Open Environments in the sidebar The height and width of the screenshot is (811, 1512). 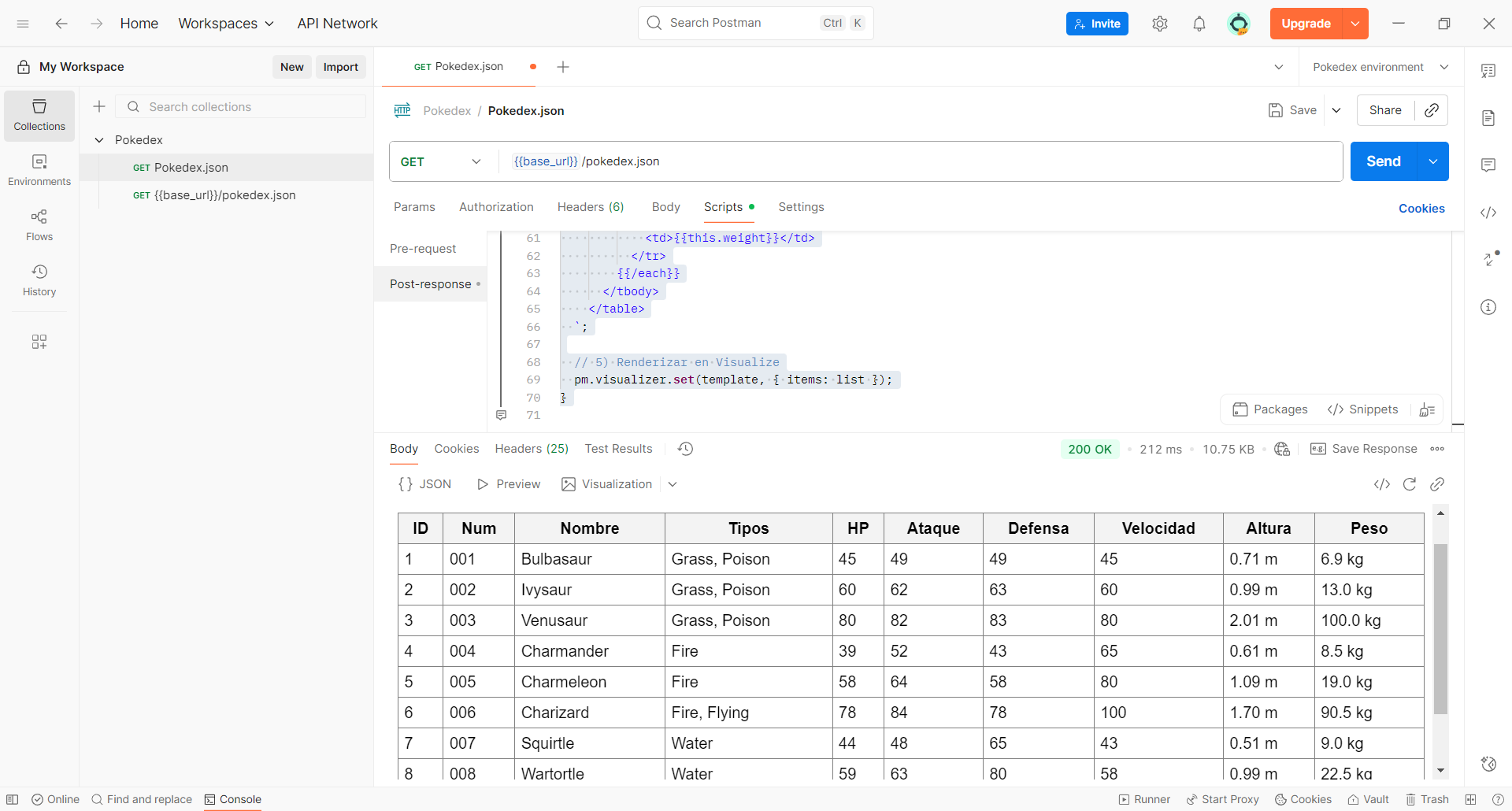[39, 169]
